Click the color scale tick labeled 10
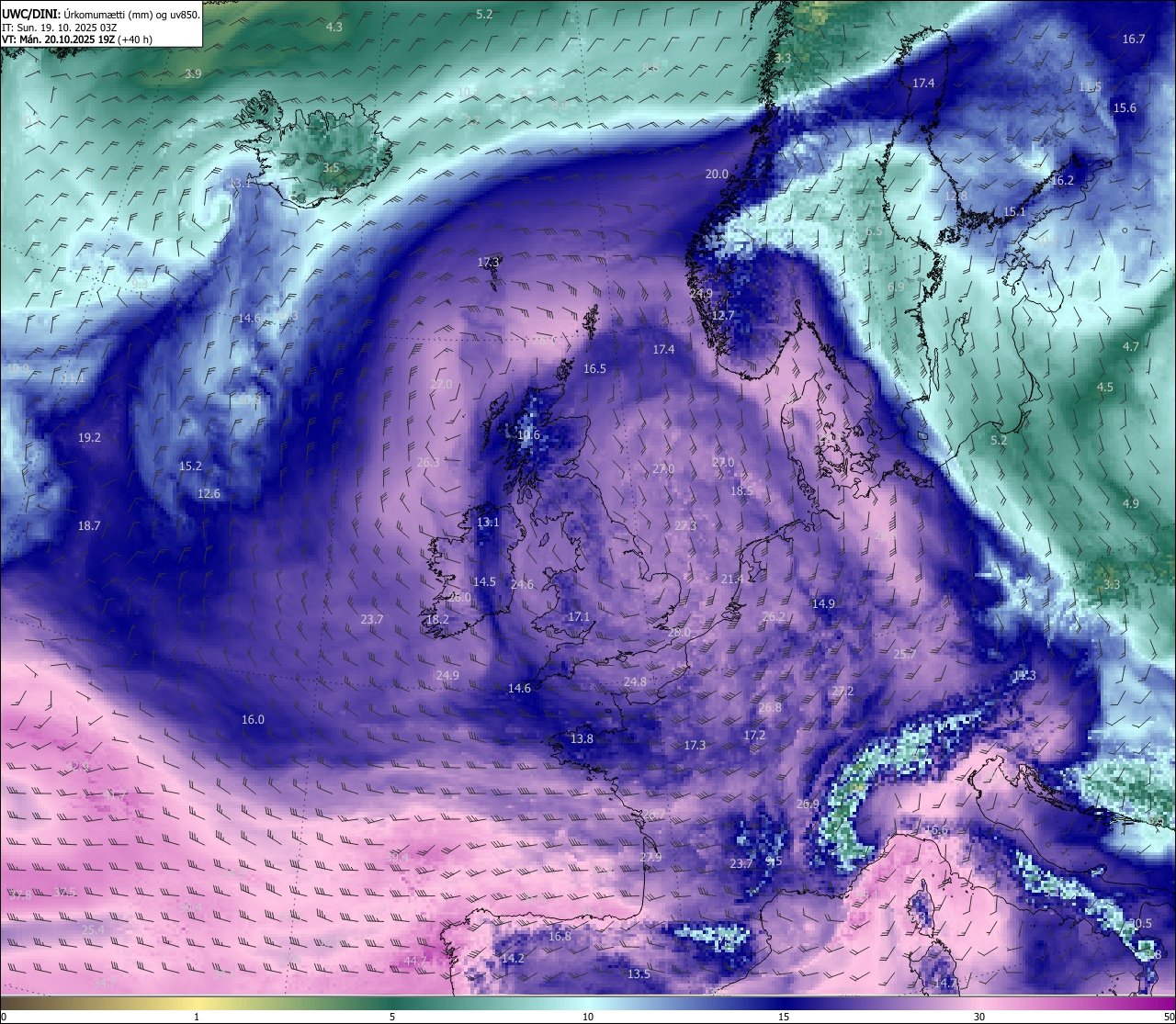This screenshot has height=1024, width=1176. point(588,1017)
